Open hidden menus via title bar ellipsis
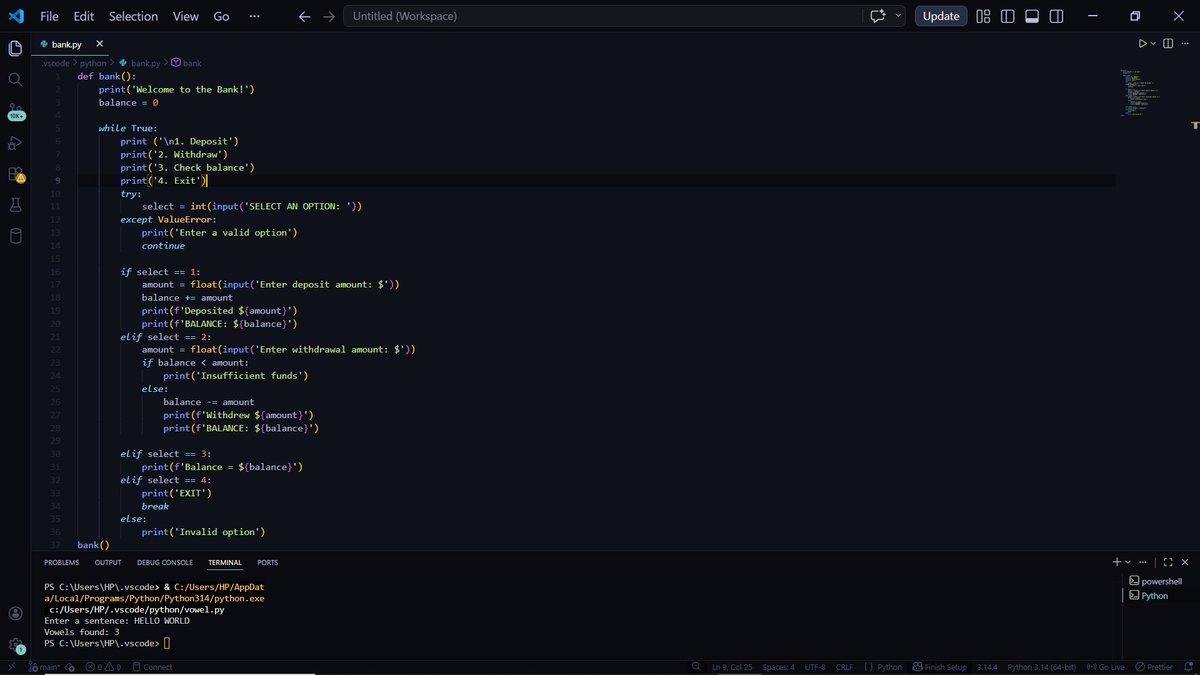 tap(254, 16)
